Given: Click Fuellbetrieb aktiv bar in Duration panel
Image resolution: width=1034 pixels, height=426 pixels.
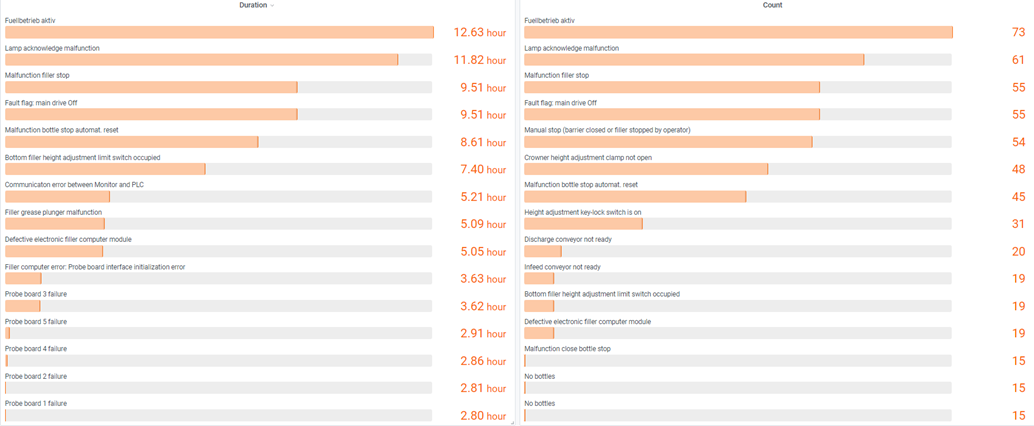Looking at the screenshot, I should (219, 33).
